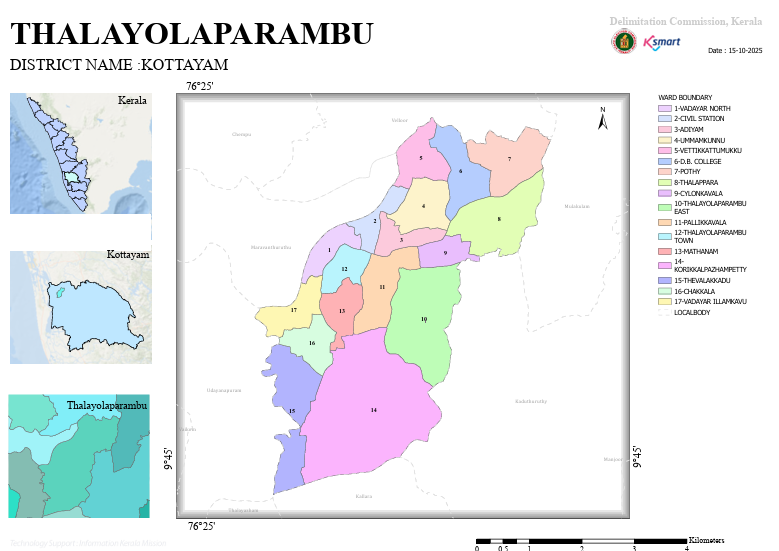779x551 pixels.
Task: Click the bottom 76°25' longitude label
Action: [201, 526]
